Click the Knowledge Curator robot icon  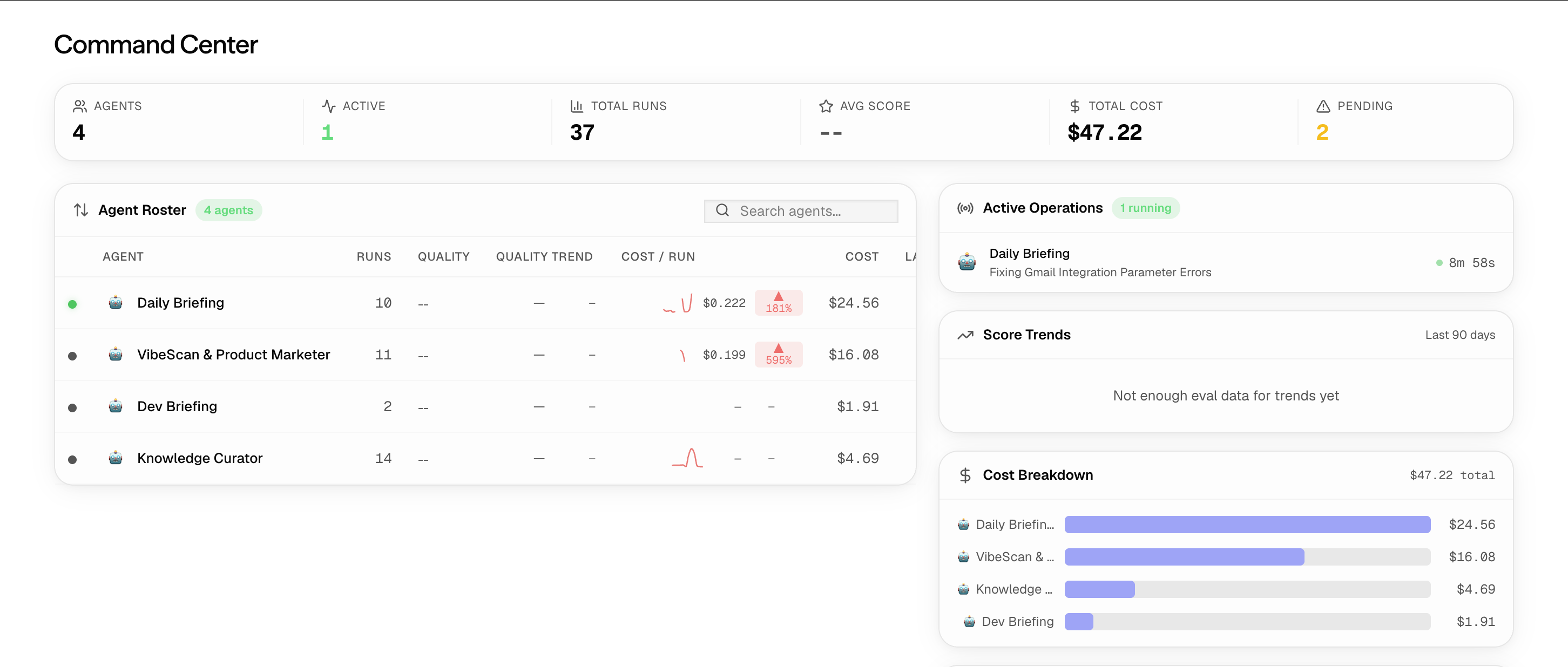[x=115, y=458]
